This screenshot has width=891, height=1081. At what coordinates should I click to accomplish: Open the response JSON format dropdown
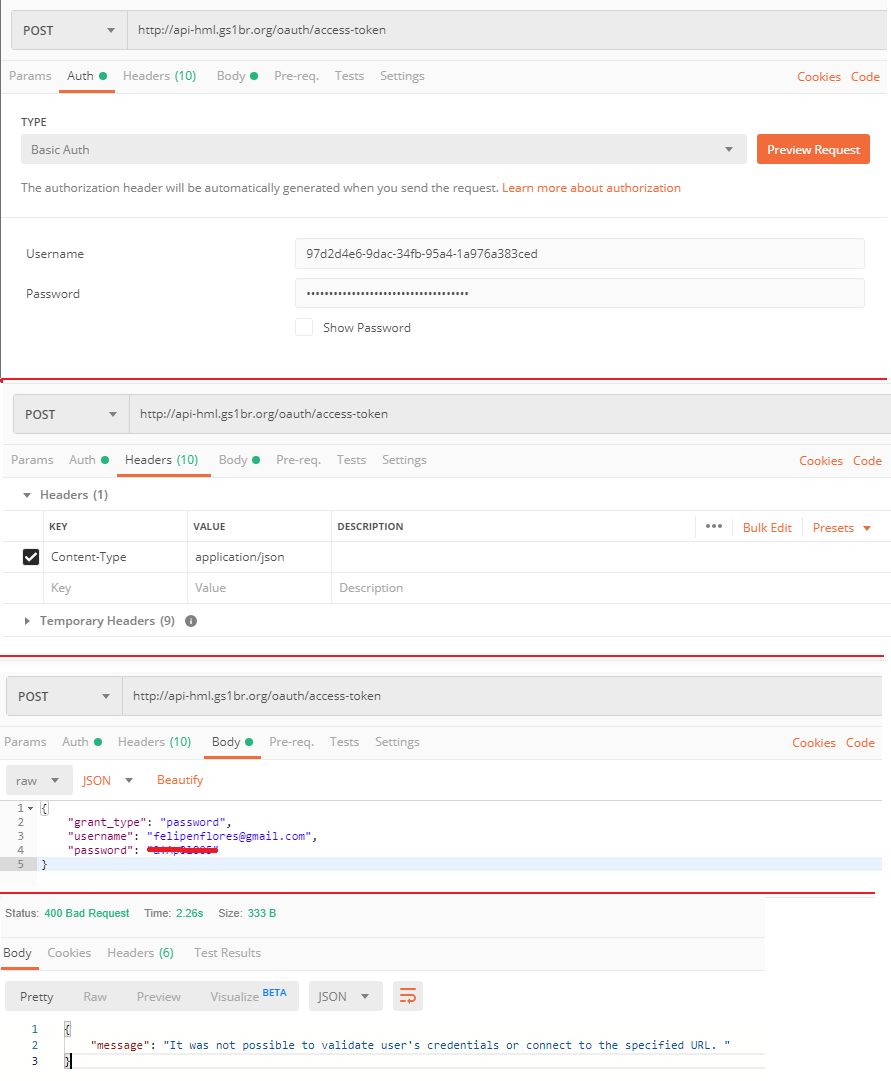(x=345, y=996)
